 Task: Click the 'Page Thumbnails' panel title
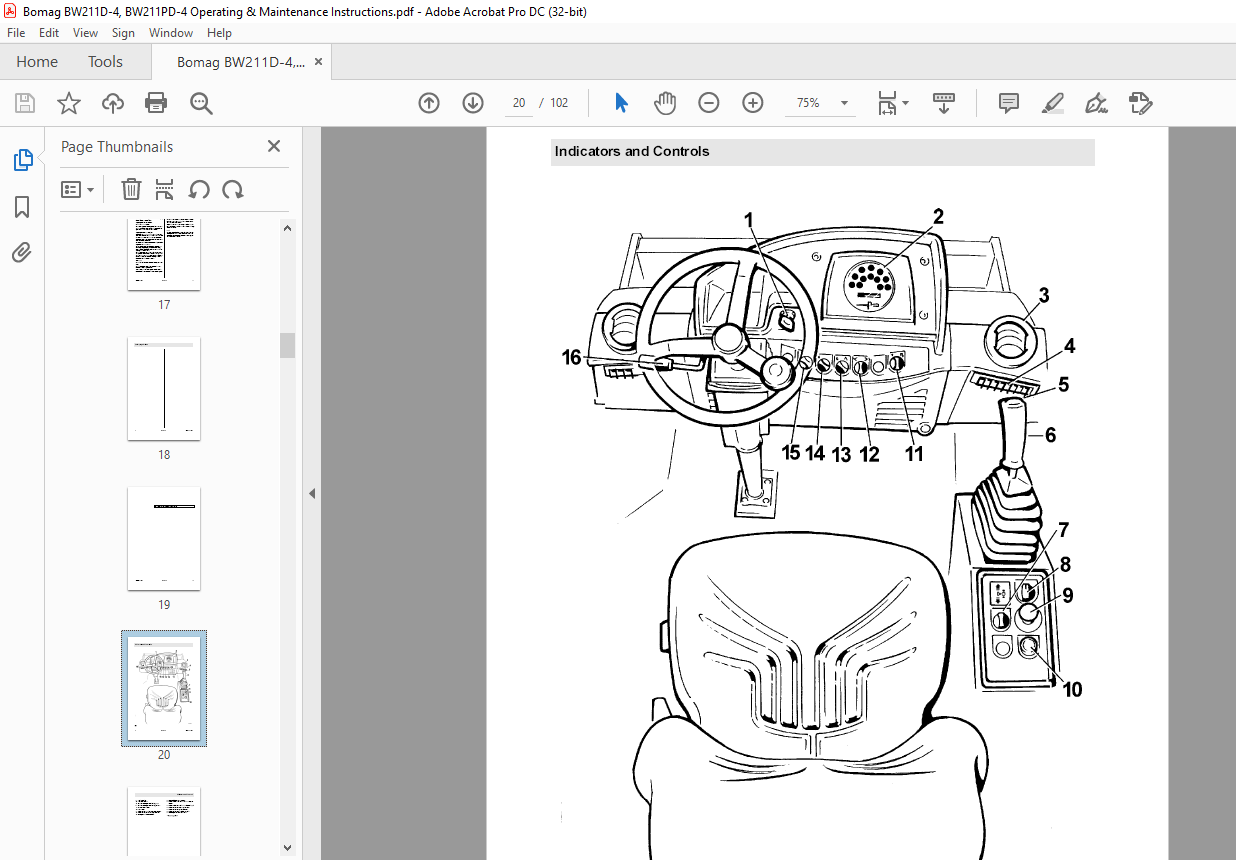click(x=117, y=146)
